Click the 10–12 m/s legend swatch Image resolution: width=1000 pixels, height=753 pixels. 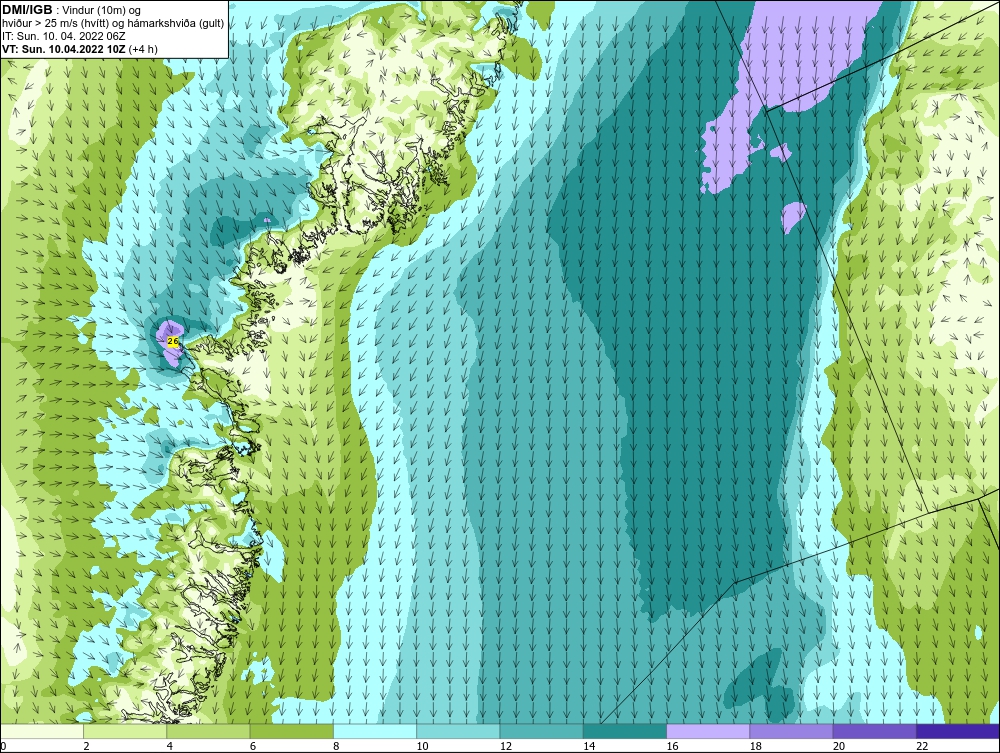pos(458,731)
